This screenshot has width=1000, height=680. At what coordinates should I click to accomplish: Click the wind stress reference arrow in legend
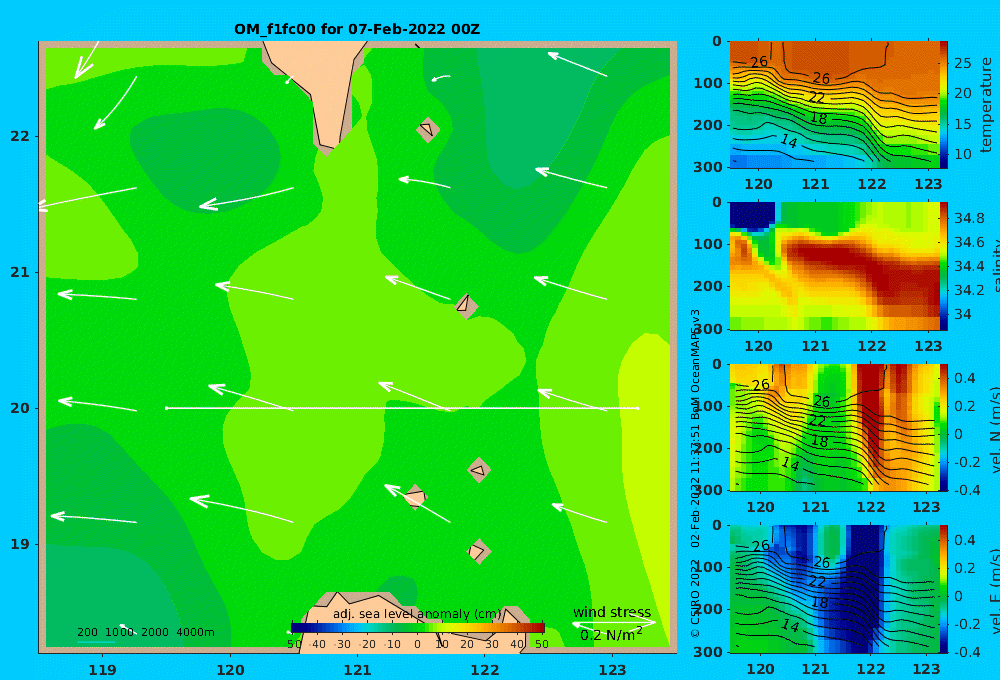point(614,623)
